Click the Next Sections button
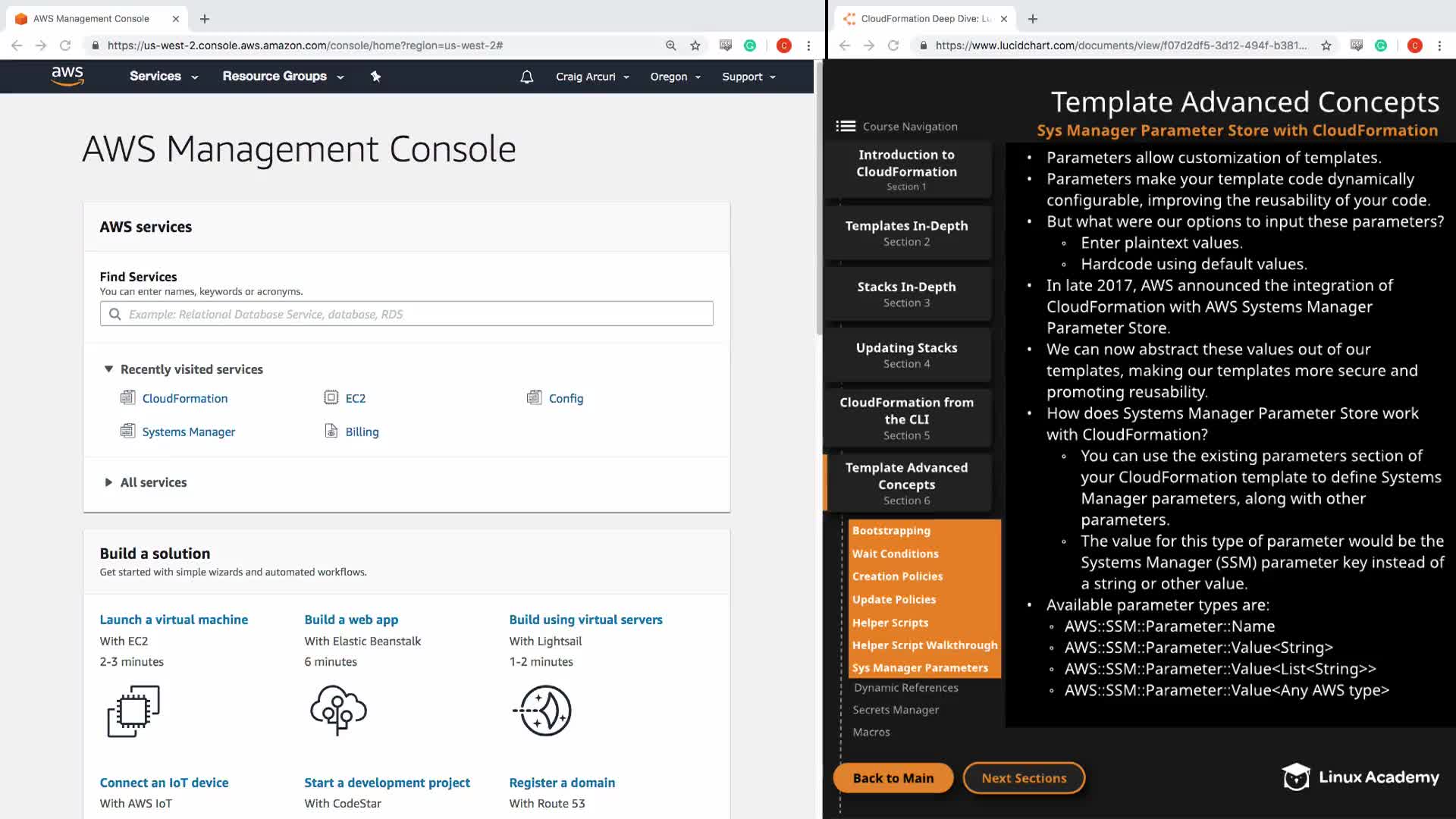 point(1023,778)
